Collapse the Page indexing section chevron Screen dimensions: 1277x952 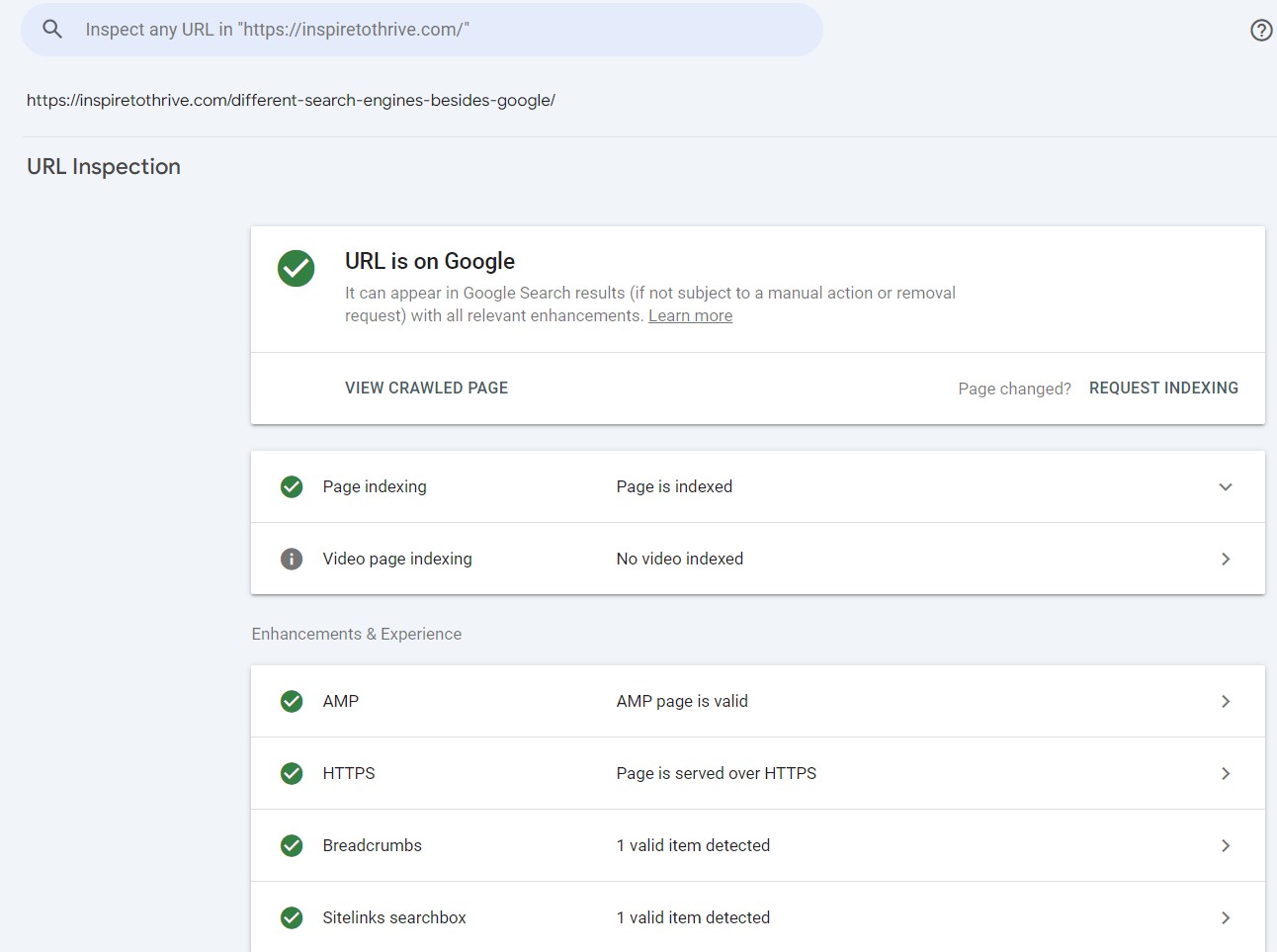[x=1226, y=486]
